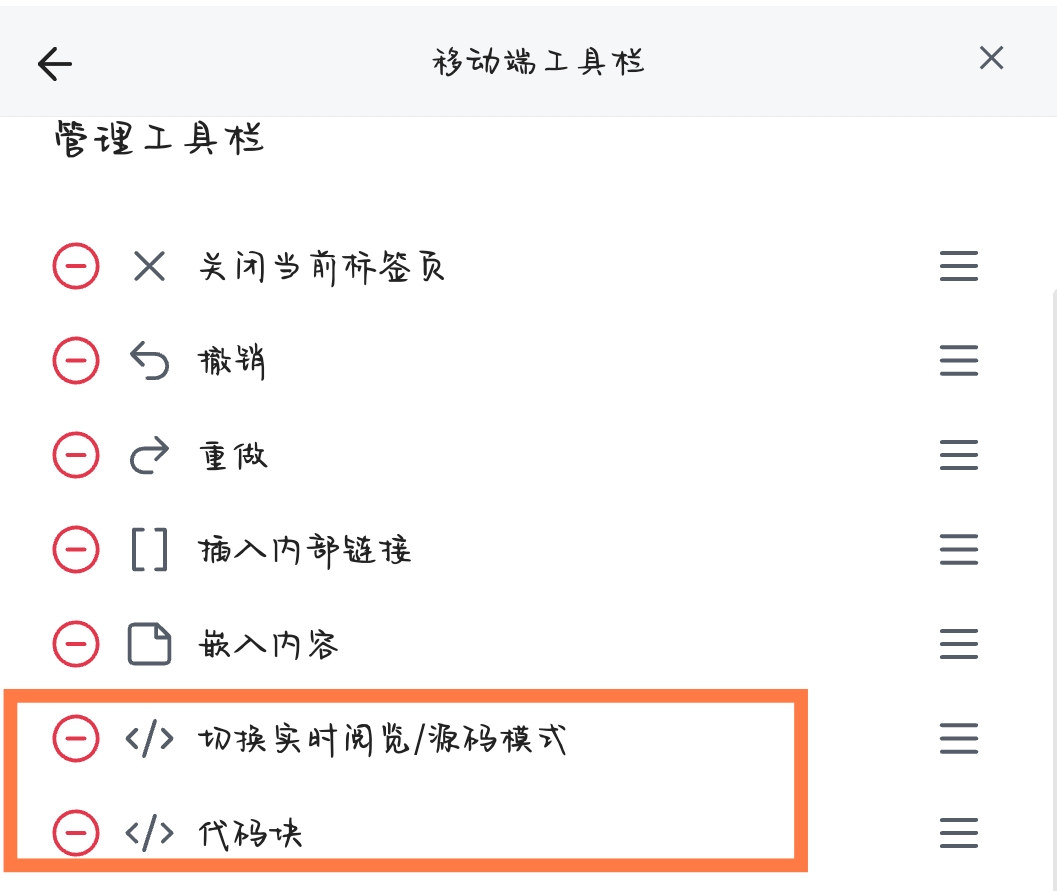Click the 嵌入内容 file icon
The width and height of the screenshot is (1057, 891).
(149, 644)
